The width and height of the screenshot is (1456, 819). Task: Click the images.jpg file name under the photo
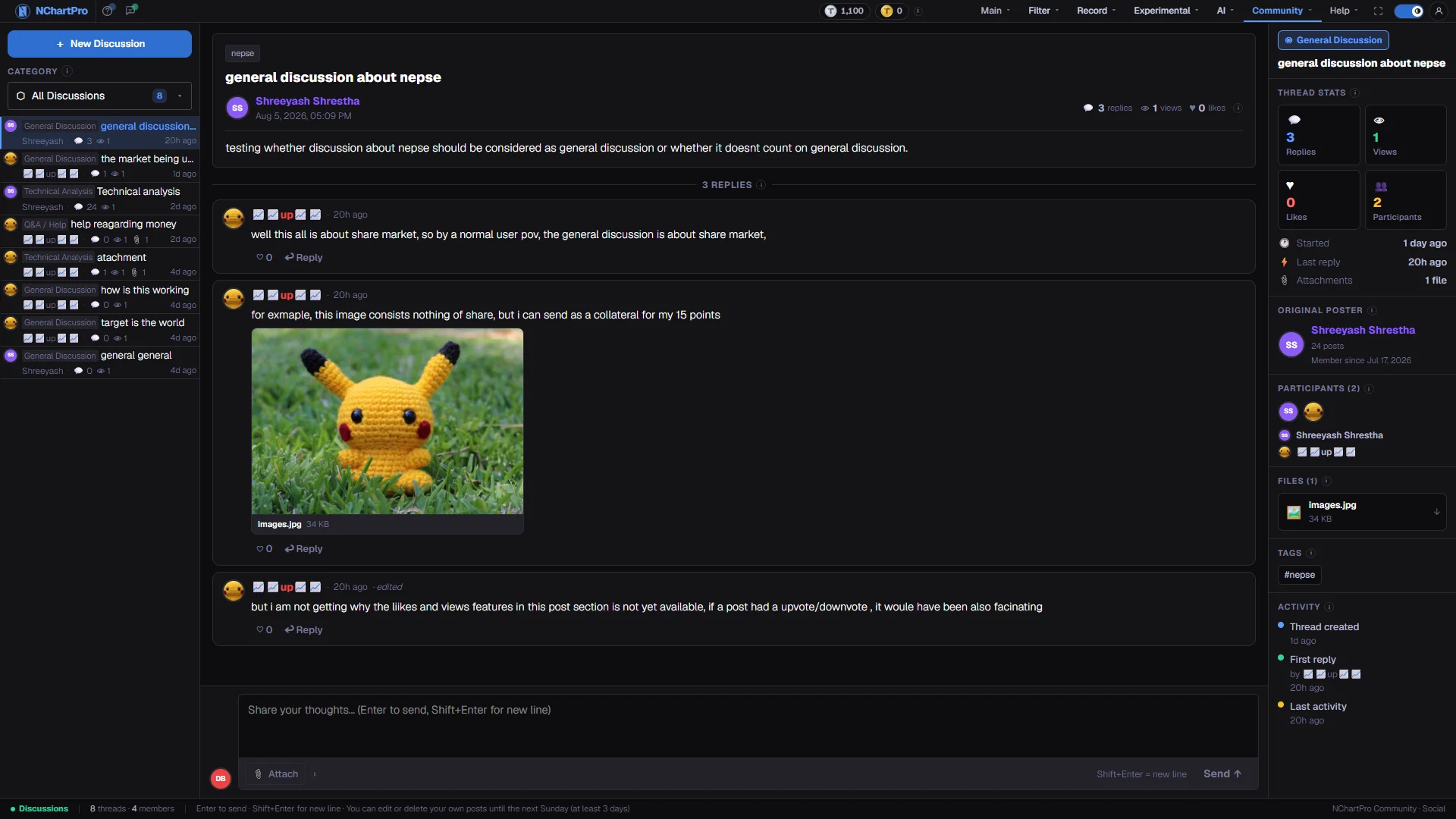279,524
